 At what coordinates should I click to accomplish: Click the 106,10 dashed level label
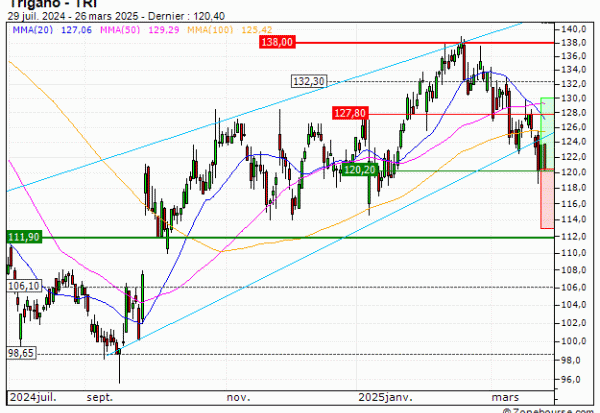(x=24, y=286)
